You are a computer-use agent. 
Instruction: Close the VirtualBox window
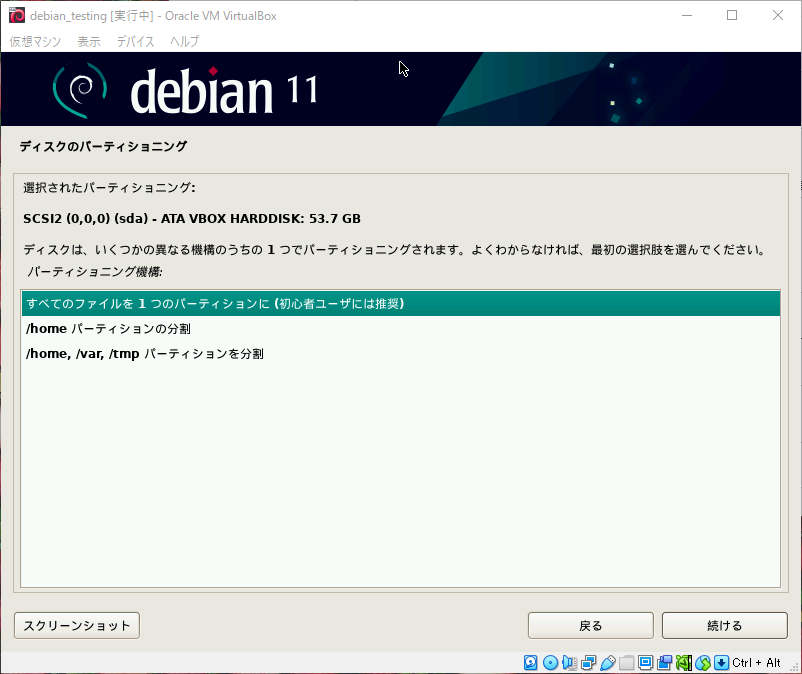[777, 15]
